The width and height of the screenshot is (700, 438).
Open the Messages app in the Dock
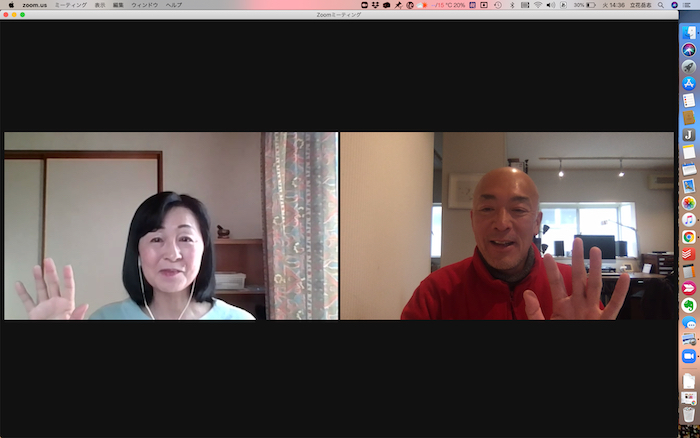coord(689,322)
